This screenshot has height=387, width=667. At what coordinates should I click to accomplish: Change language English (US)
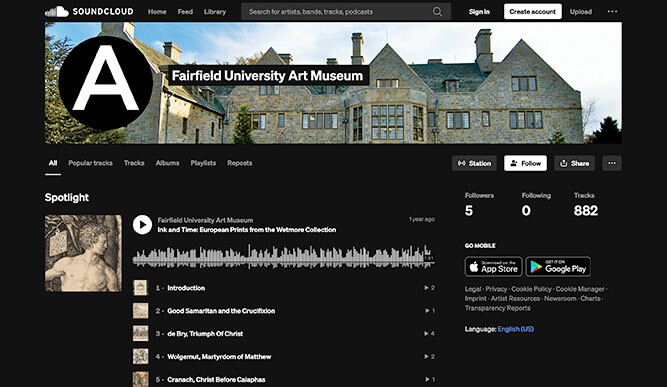pos(516,329)
